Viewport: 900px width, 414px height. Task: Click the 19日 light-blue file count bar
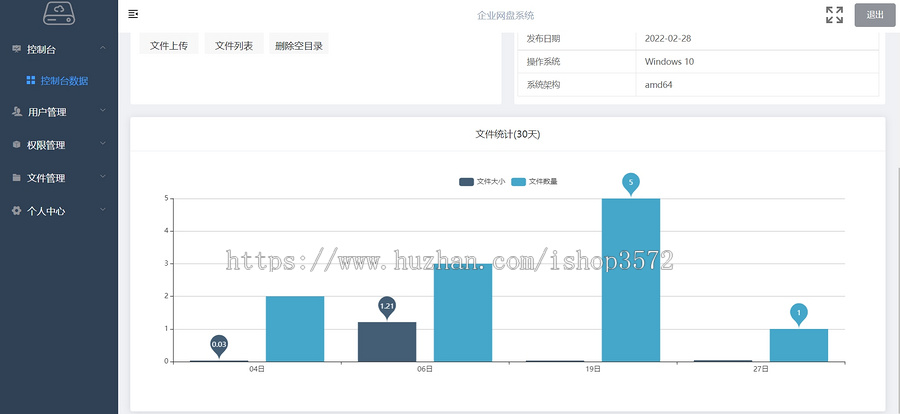(x=631, y=280)
